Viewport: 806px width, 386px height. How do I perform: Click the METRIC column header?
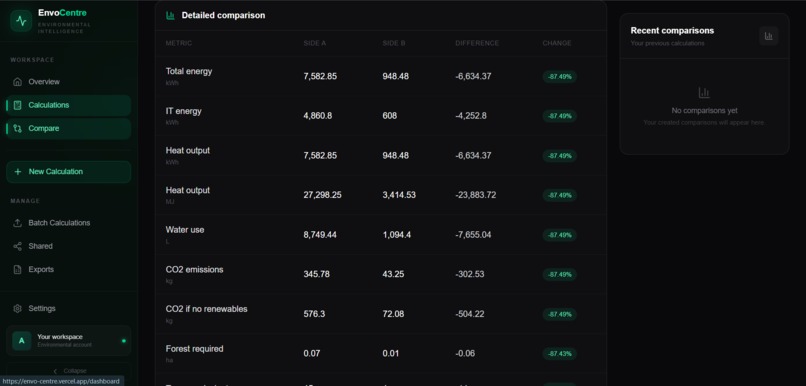[178, 43]
